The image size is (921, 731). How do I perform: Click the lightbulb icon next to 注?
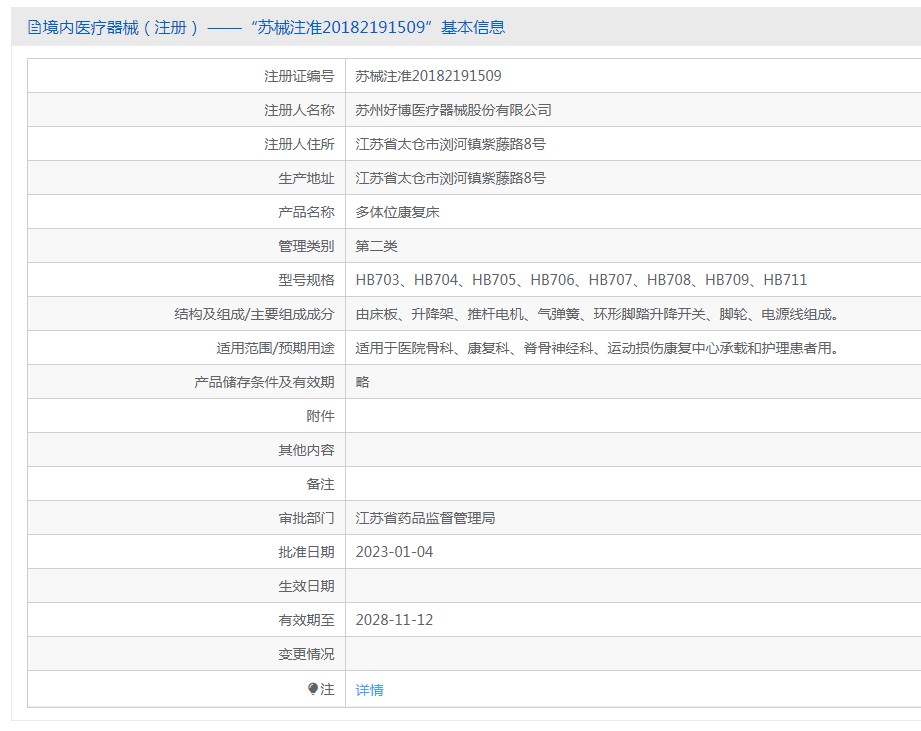(313, 689)
